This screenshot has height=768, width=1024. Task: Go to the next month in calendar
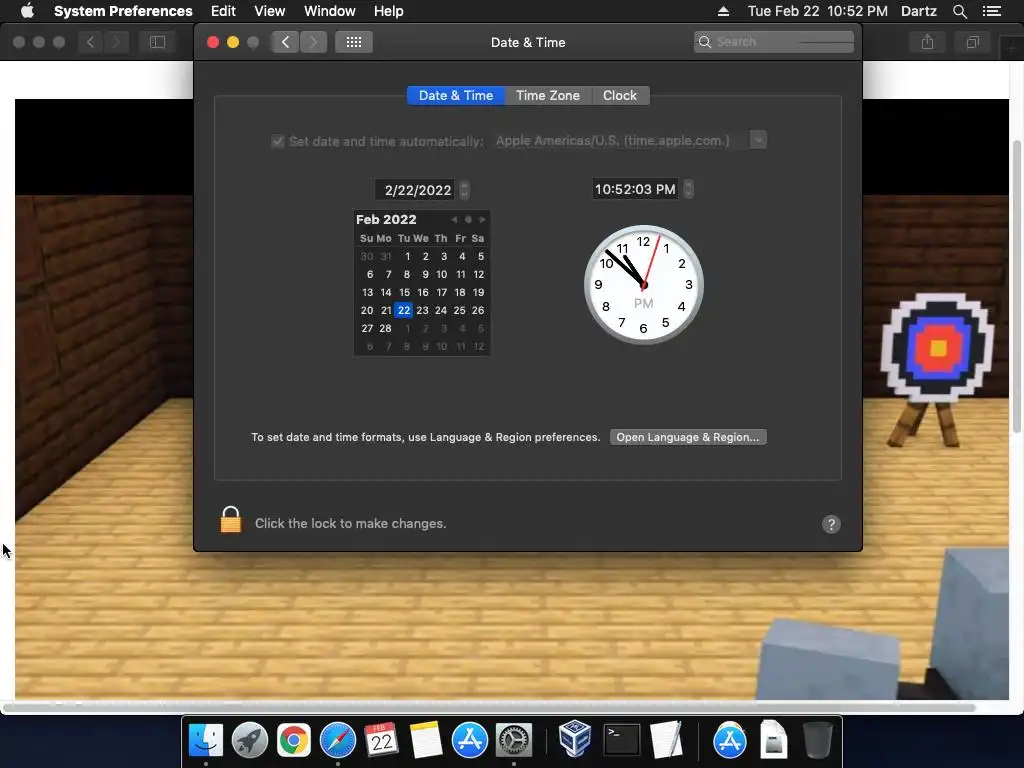483,219
